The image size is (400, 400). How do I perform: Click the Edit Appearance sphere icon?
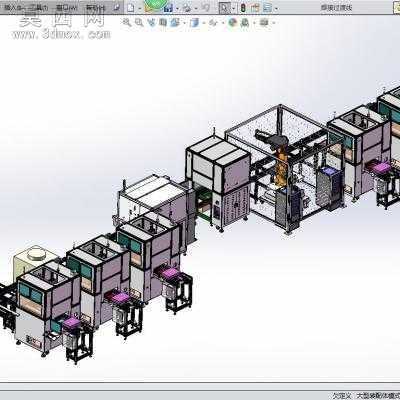tap(233, 22)
